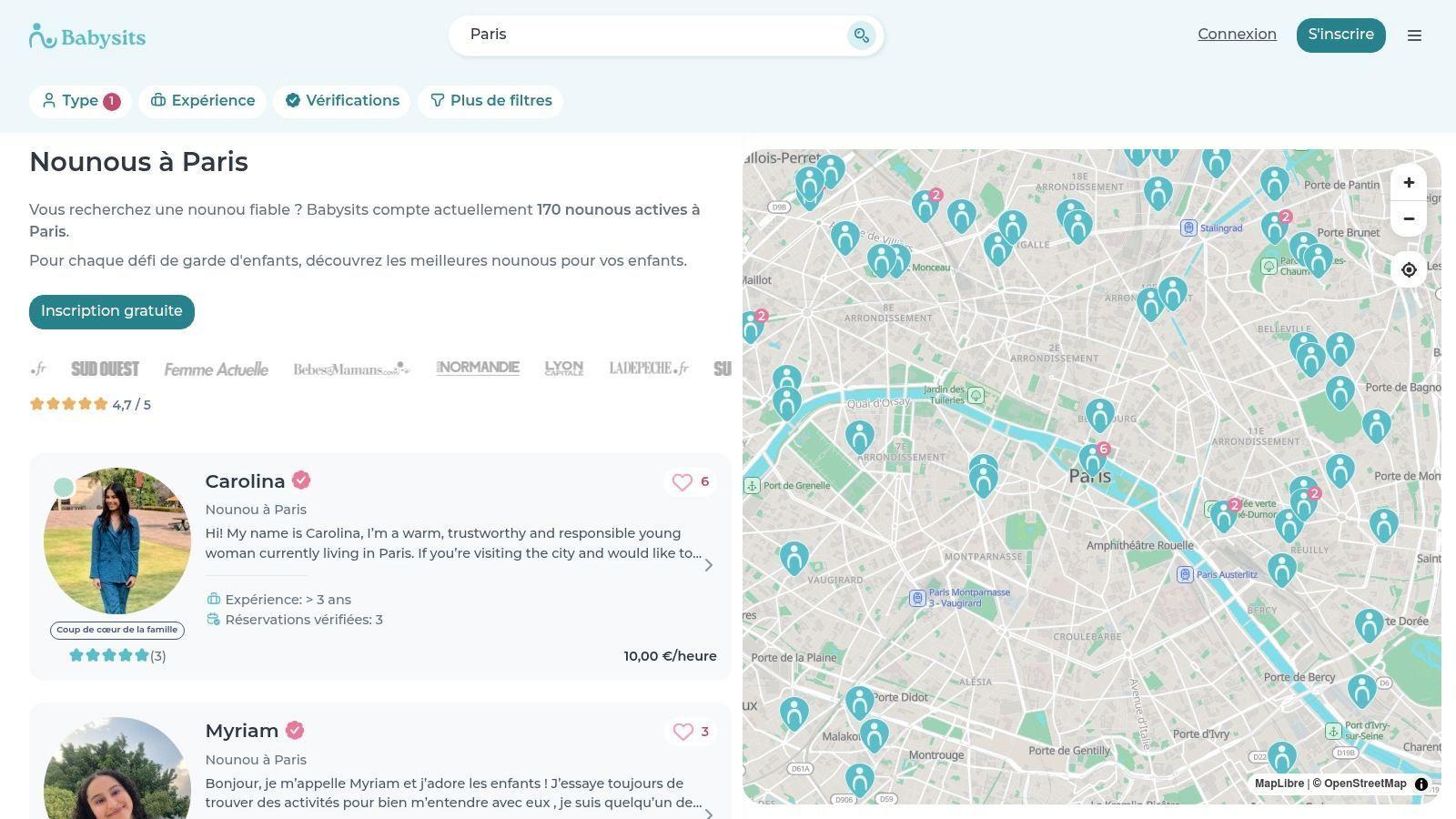Viewport: 1456px width, 819px height.
Task: Favorite Myriam with the heart button
Action: point(691,732)
